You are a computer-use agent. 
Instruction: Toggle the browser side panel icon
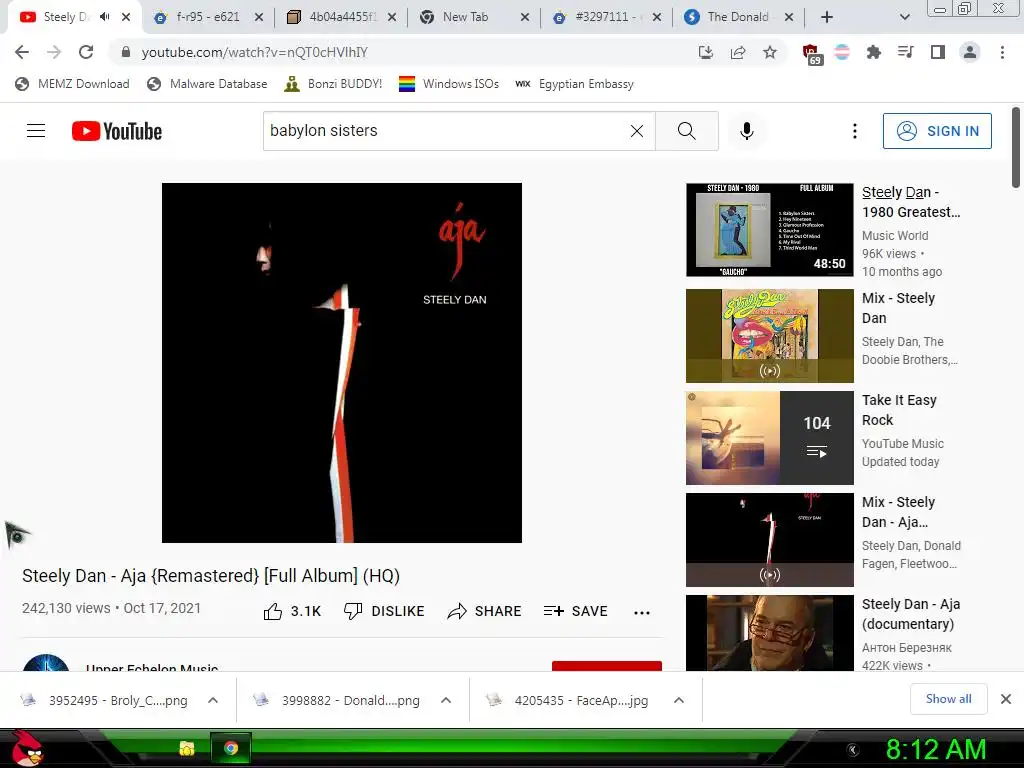tap(938, 52)
